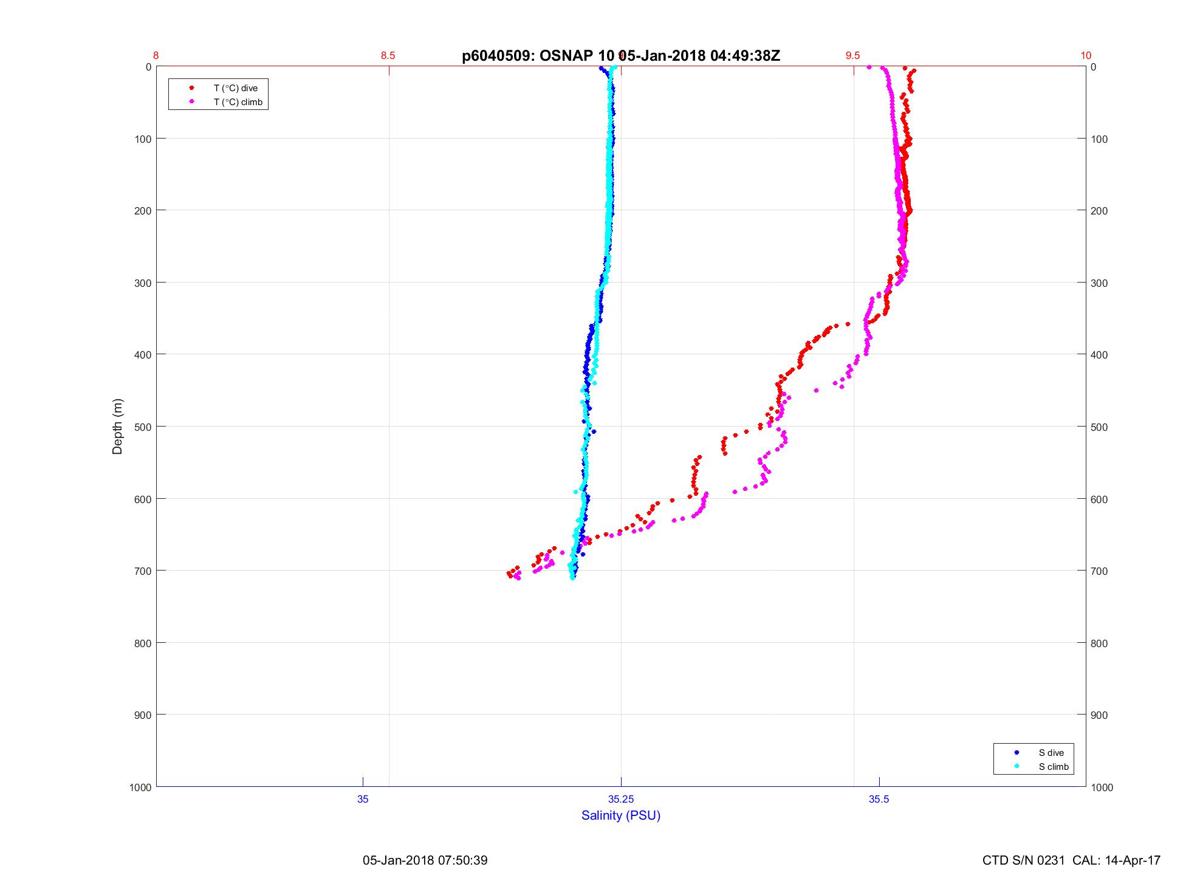The height and width of the screenshot is (885, 1200).
Task: Click the magenta climb temperature legend marker
Action: 191,102
